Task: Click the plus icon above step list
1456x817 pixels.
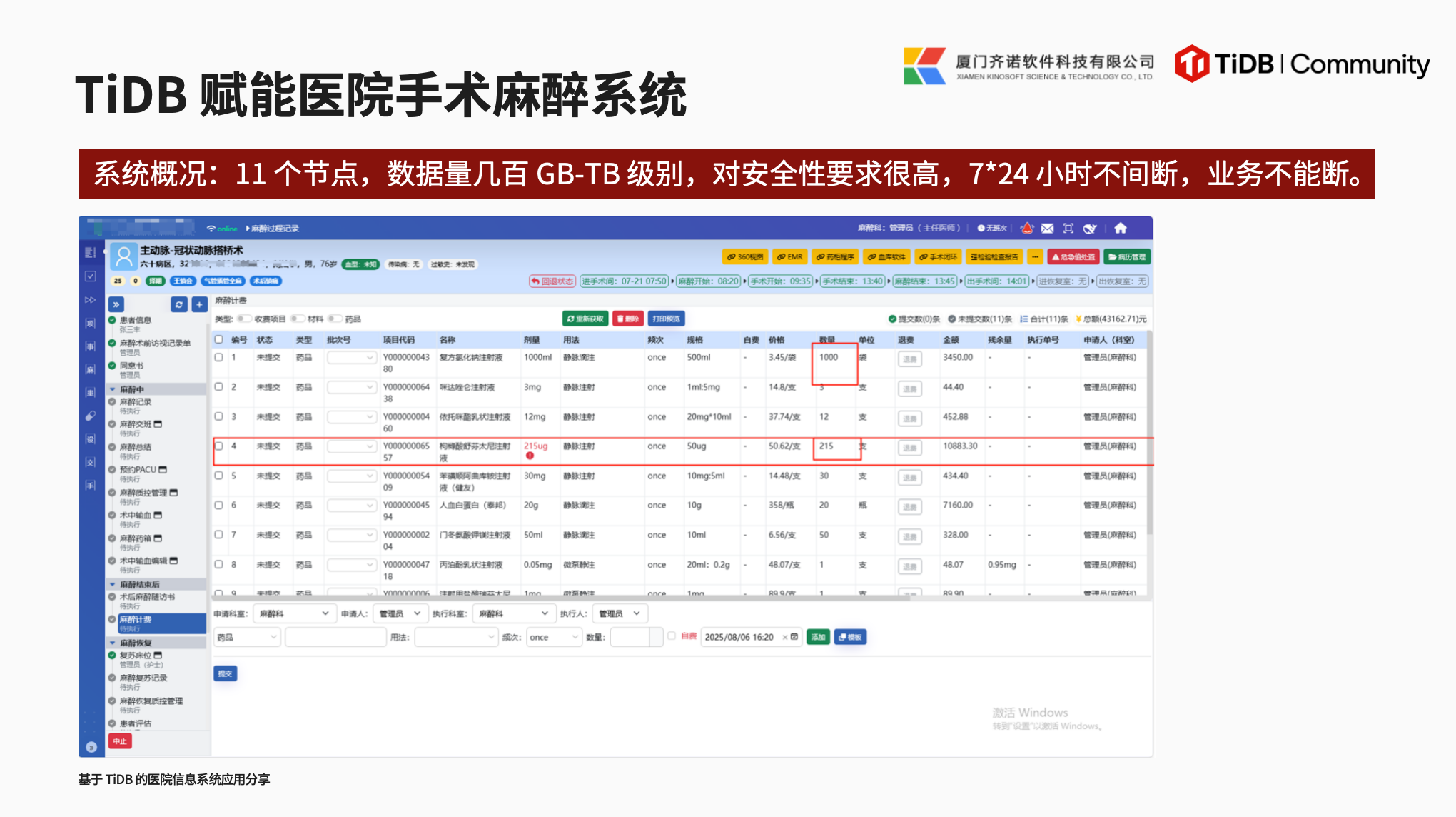Action: 199,304
